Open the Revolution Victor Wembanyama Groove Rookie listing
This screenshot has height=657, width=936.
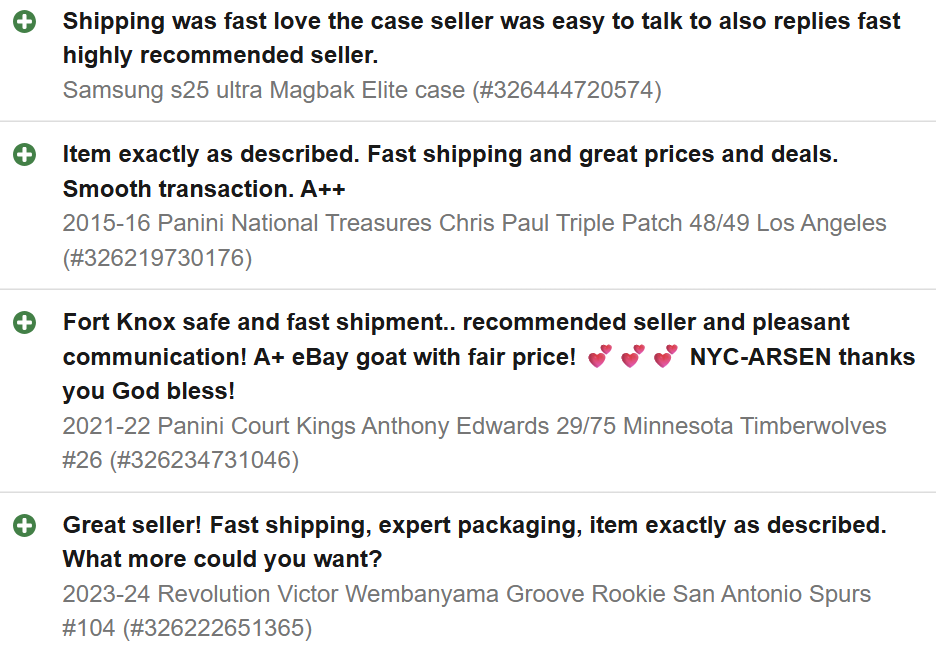coord(466,594)
